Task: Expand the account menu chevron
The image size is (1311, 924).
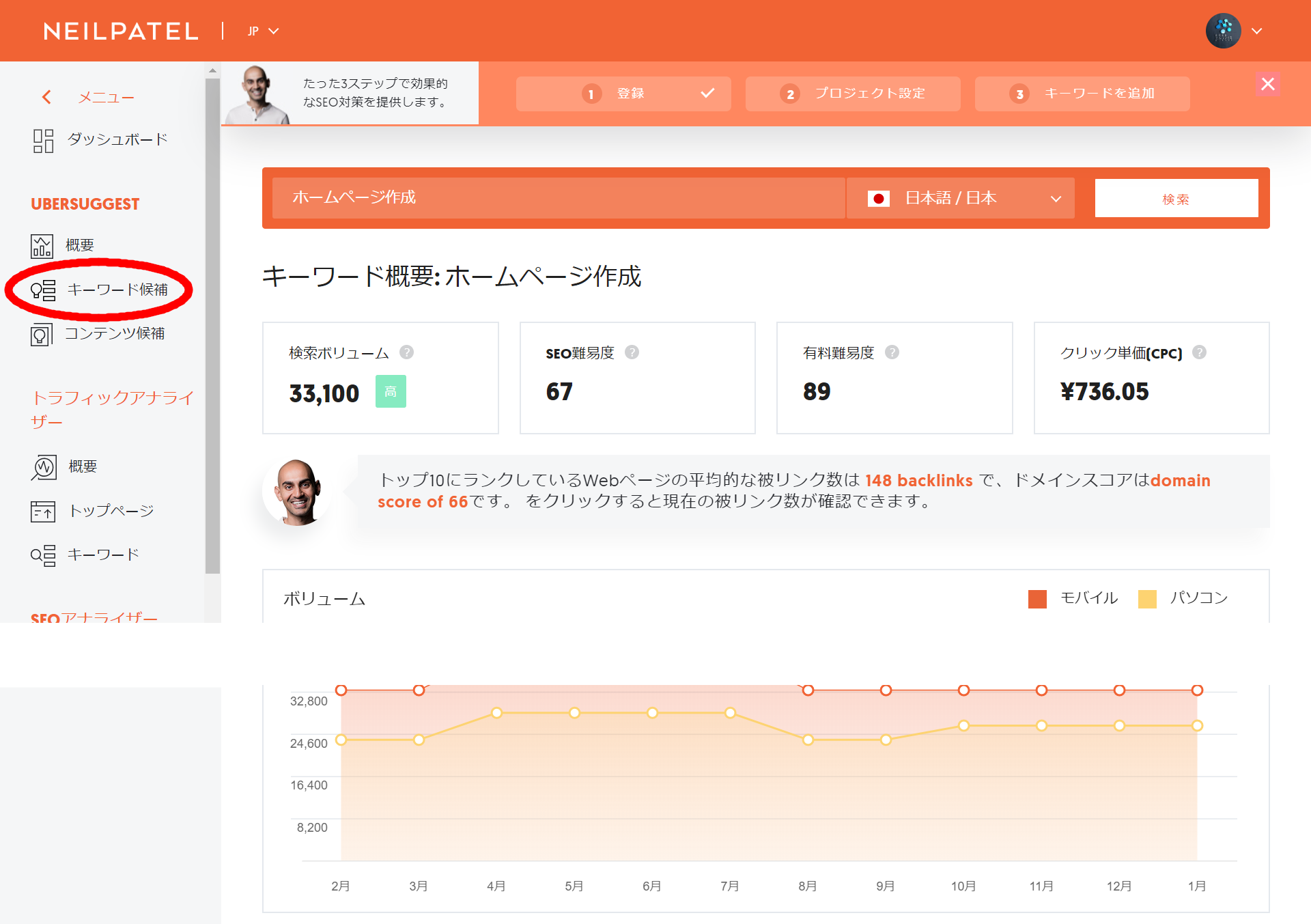Action: pos(1256,31)
